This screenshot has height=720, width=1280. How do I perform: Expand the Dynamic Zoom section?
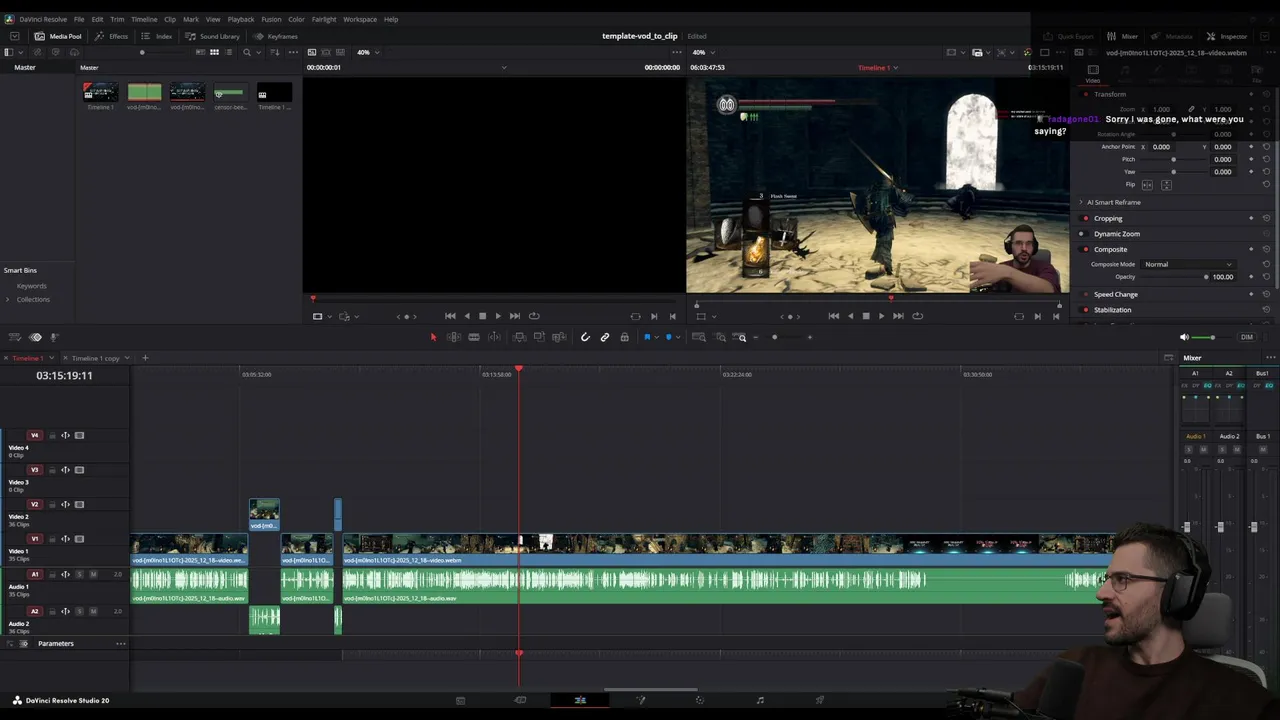tap(1117, 234)
